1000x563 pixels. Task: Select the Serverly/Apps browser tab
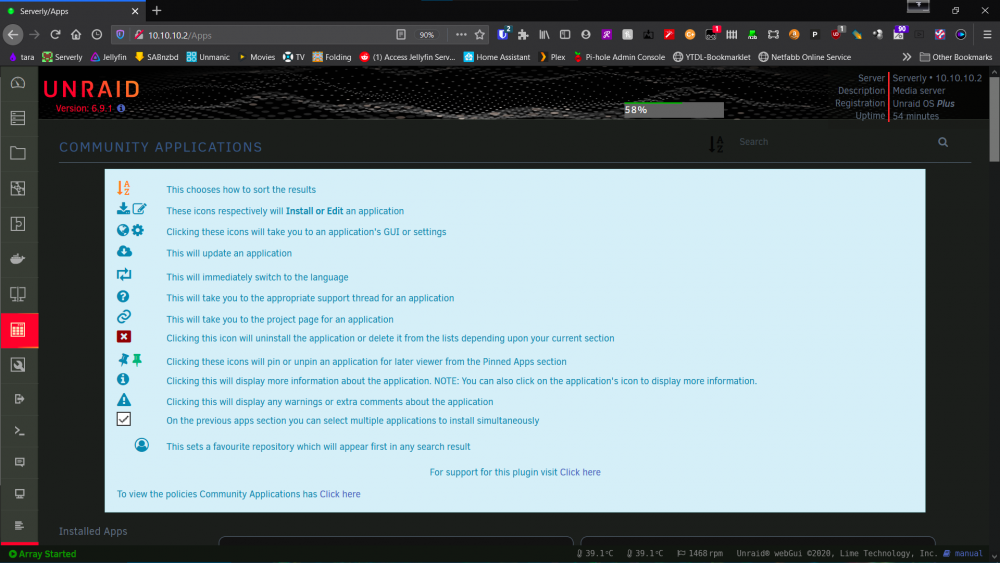coord(72,11)
